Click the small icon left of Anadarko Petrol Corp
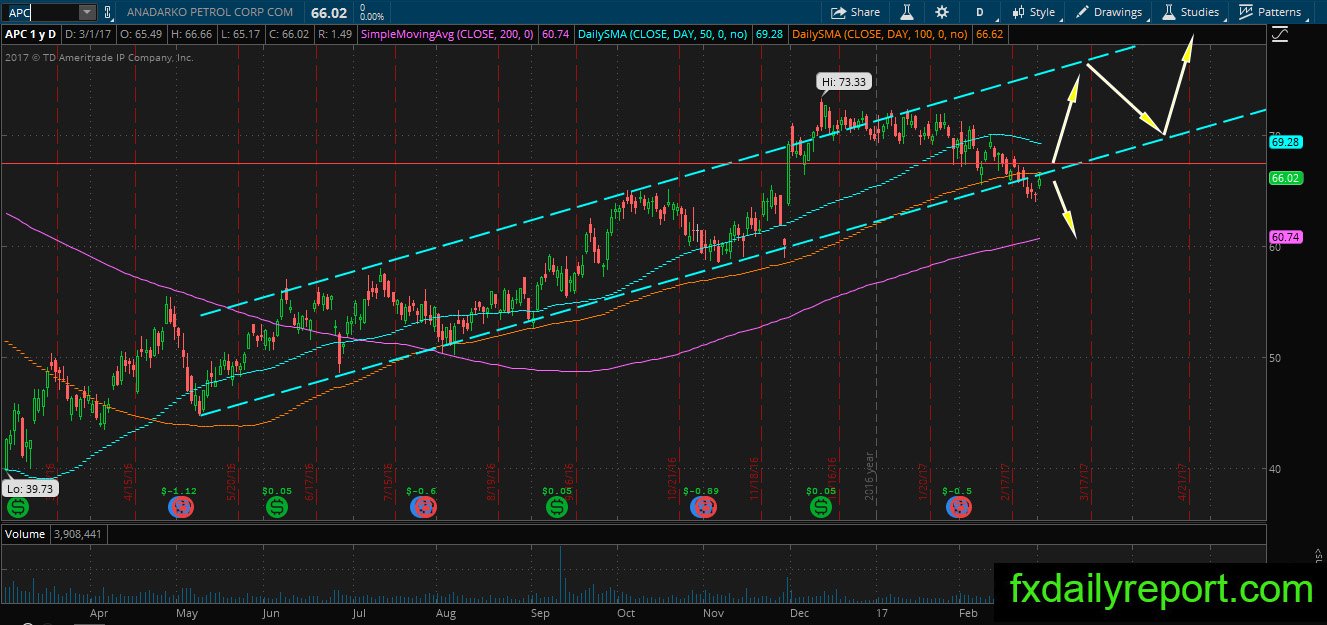The width and height of the screenshot is (1327, 625). pos(108,12)
